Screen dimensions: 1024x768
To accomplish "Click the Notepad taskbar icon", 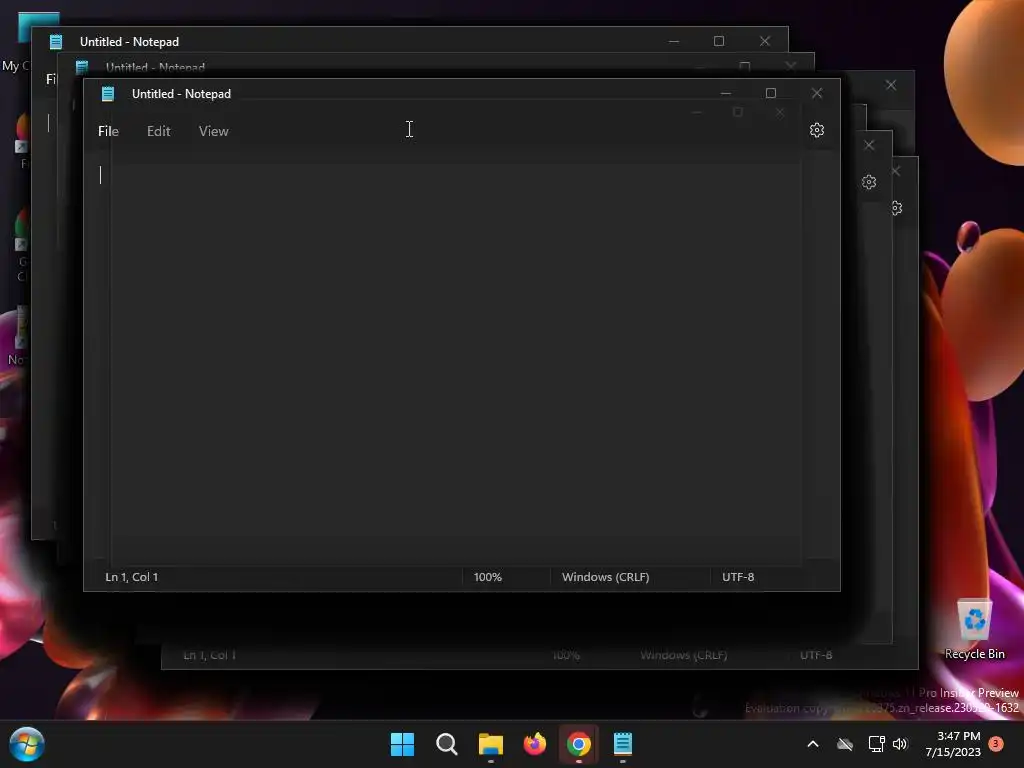I will (623, 744).
